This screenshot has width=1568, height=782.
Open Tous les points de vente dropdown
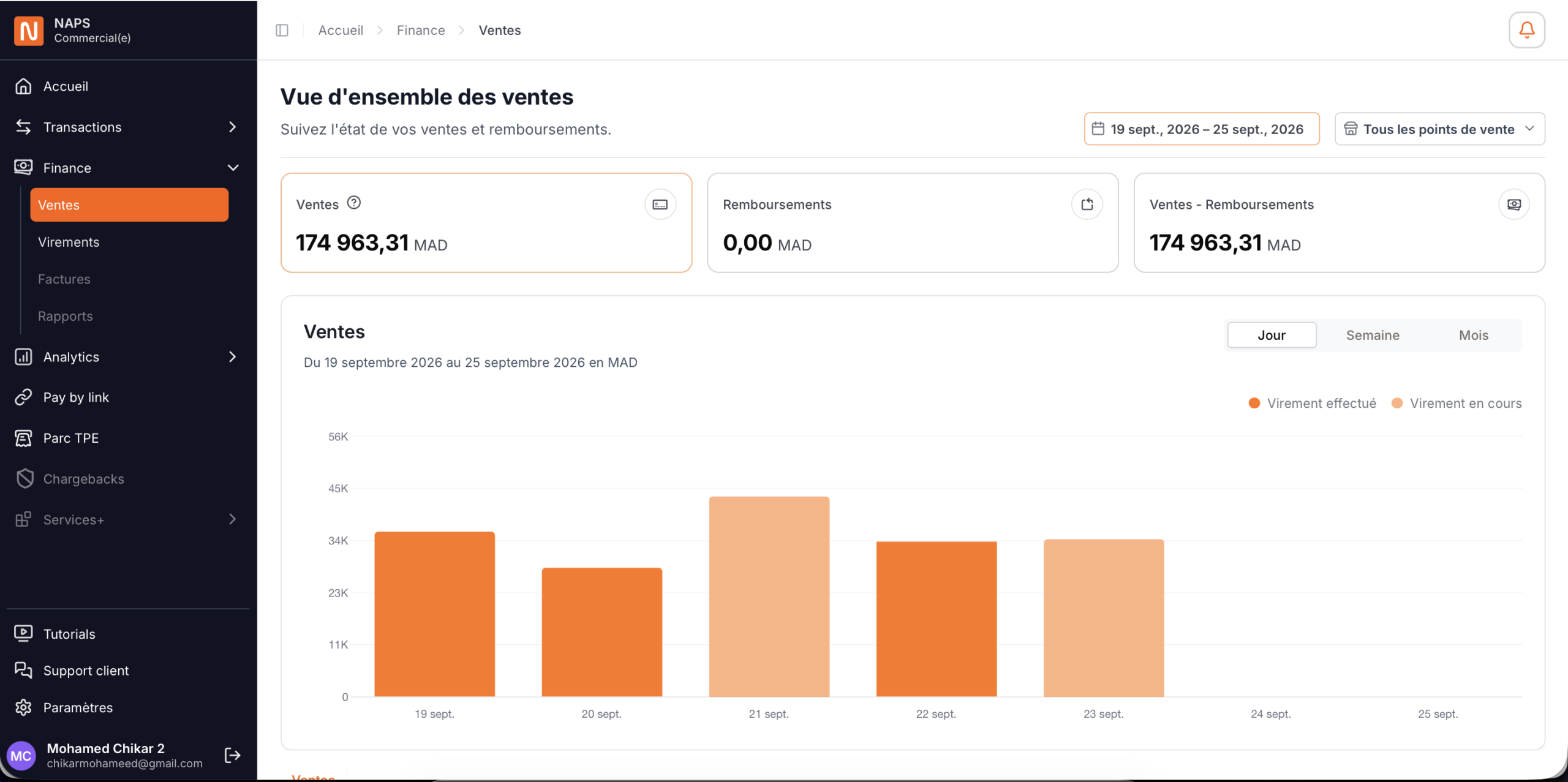click(1439, 129)
